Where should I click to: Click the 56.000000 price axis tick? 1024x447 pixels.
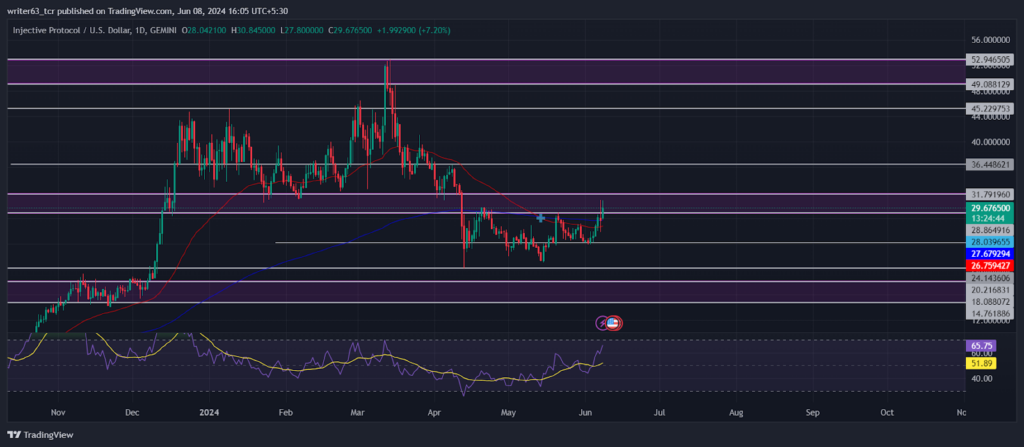click(991, 40)
